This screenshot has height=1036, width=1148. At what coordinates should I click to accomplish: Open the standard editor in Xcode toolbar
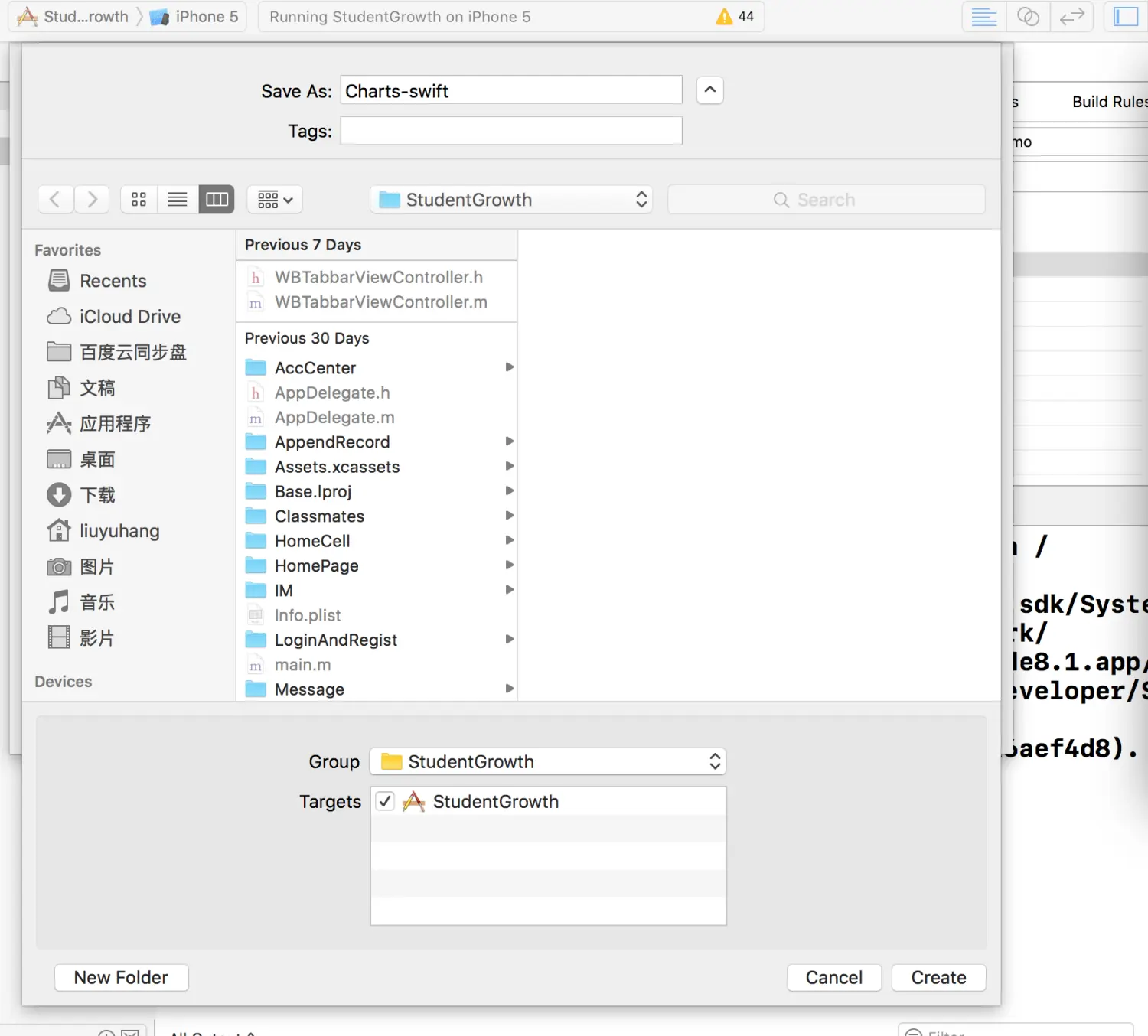point(983,17)
